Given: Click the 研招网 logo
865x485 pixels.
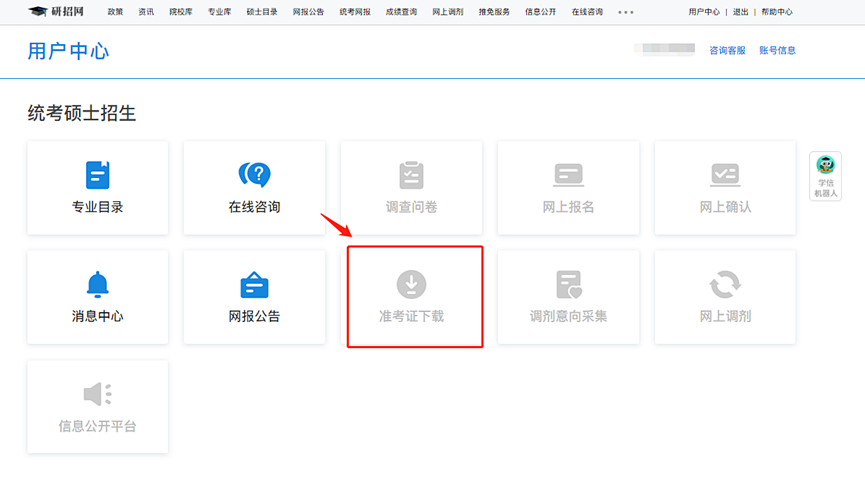Looking at the screenshot, I should tap(56, 12).
